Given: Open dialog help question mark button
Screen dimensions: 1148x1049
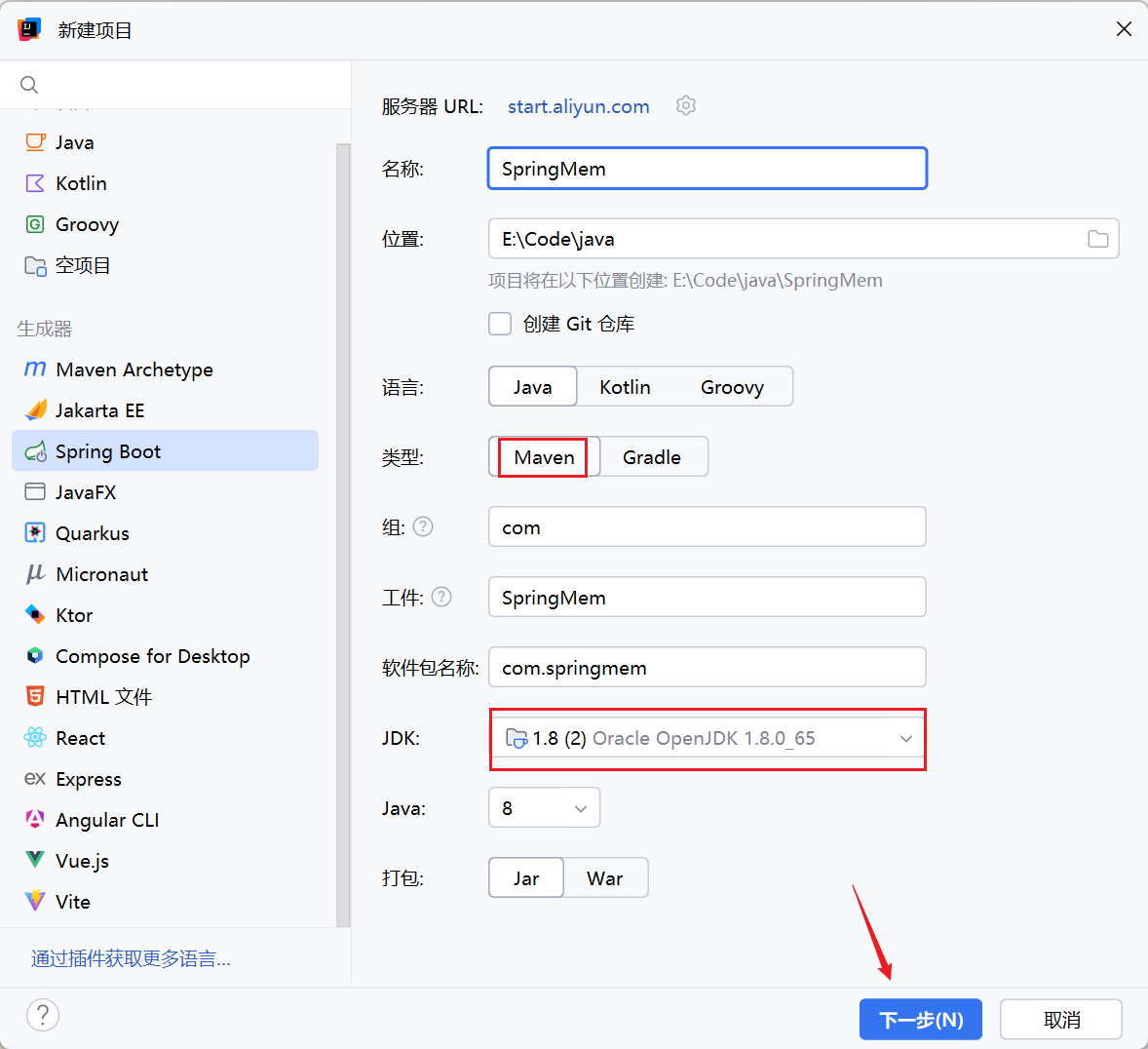Looking at the screenshot, I should point(43,1015).
